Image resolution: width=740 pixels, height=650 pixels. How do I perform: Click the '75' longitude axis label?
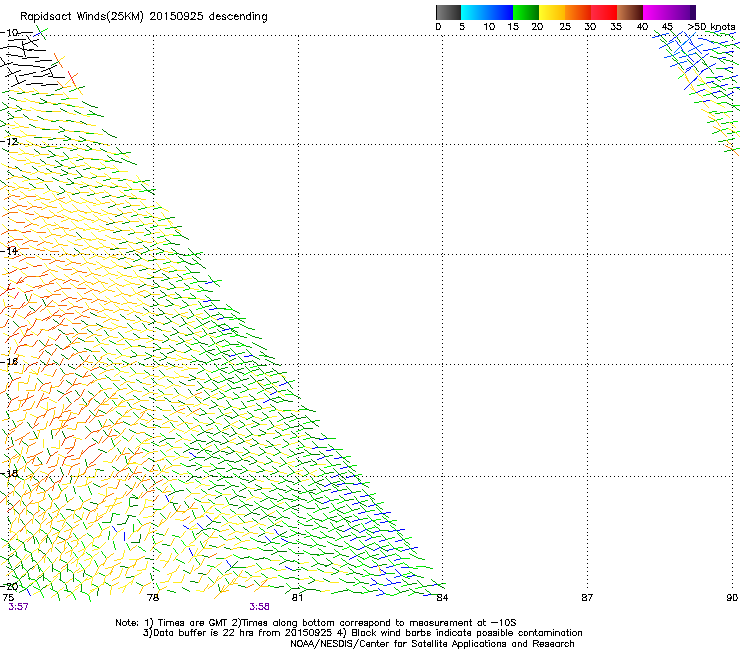click(x=8, y=598)
